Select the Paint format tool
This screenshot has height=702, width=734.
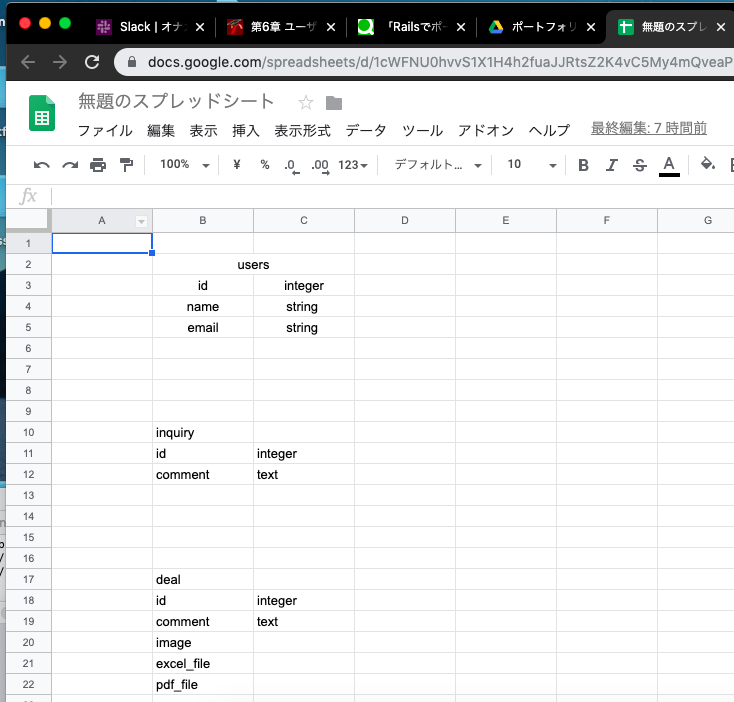126,165
